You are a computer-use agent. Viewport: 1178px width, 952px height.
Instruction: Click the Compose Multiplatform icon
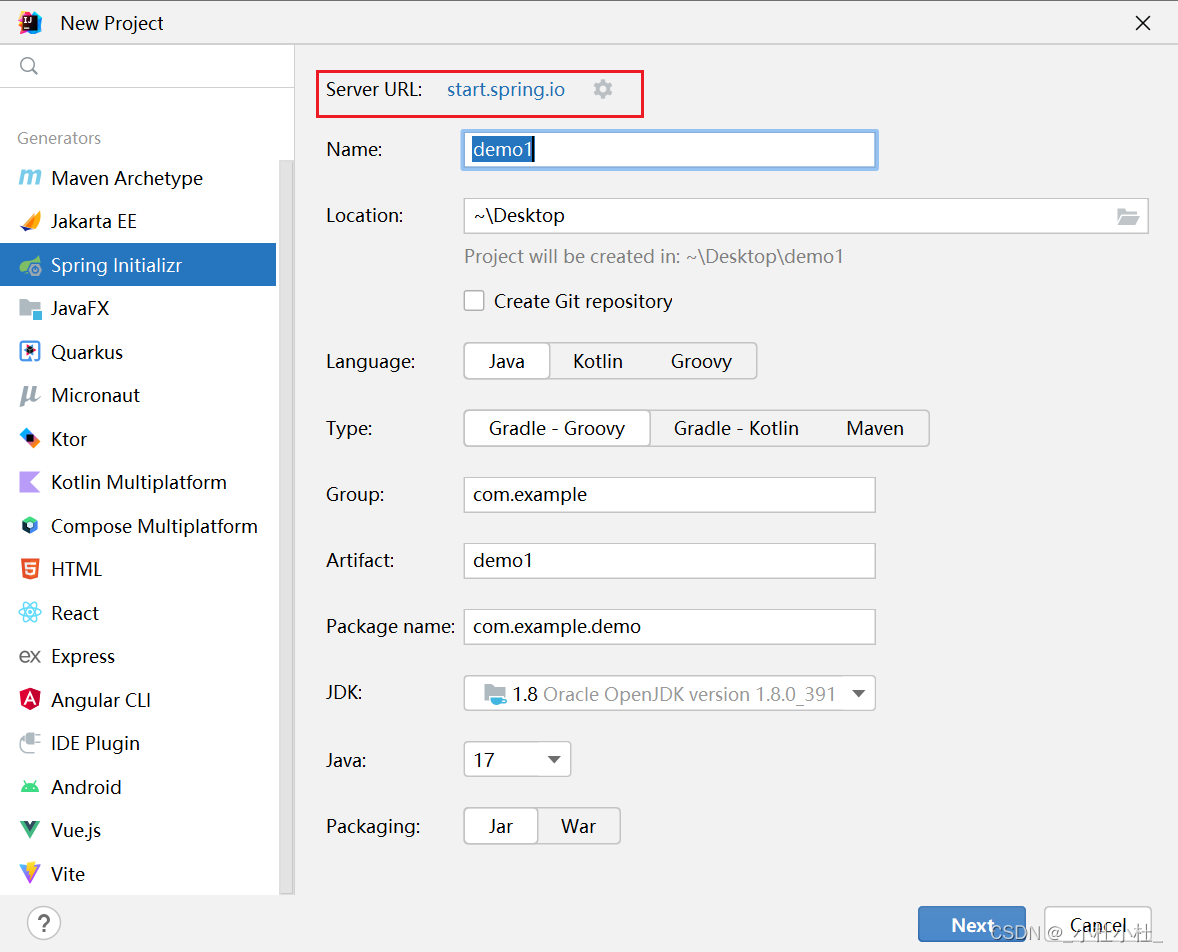(30, 525)
